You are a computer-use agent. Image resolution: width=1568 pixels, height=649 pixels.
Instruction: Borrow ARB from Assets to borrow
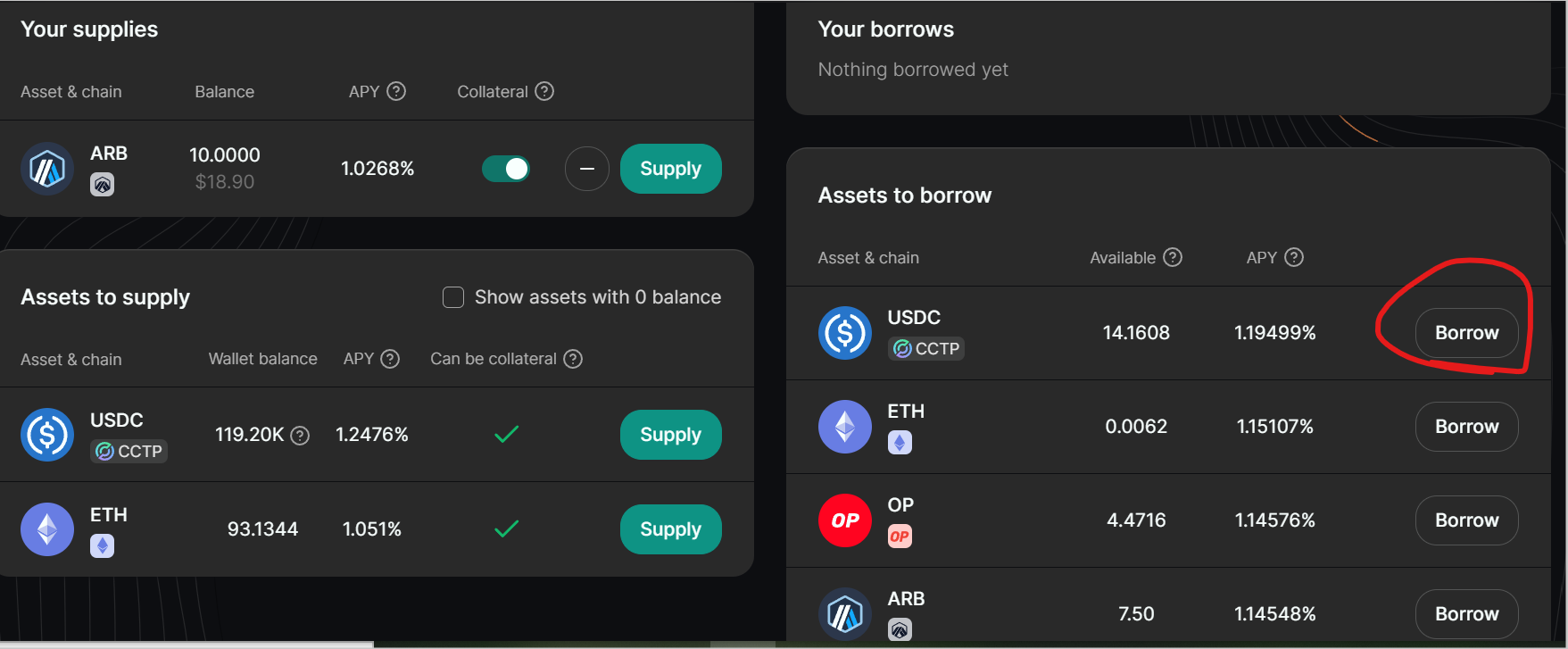coord(1466,614)
